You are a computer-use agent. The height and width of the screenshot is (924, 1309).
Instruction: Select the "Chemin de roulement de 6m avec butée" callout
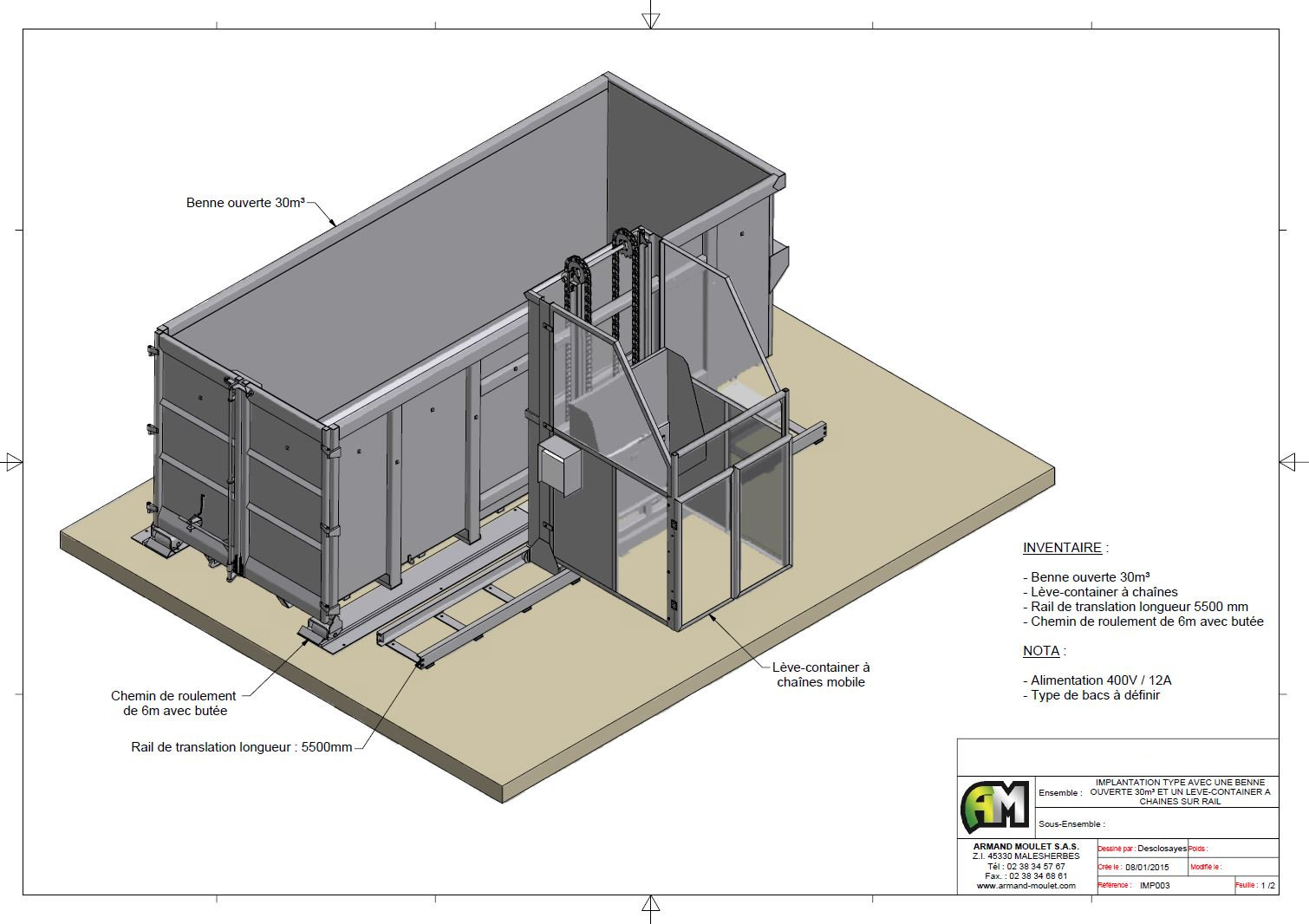click(x=173, y=703)
